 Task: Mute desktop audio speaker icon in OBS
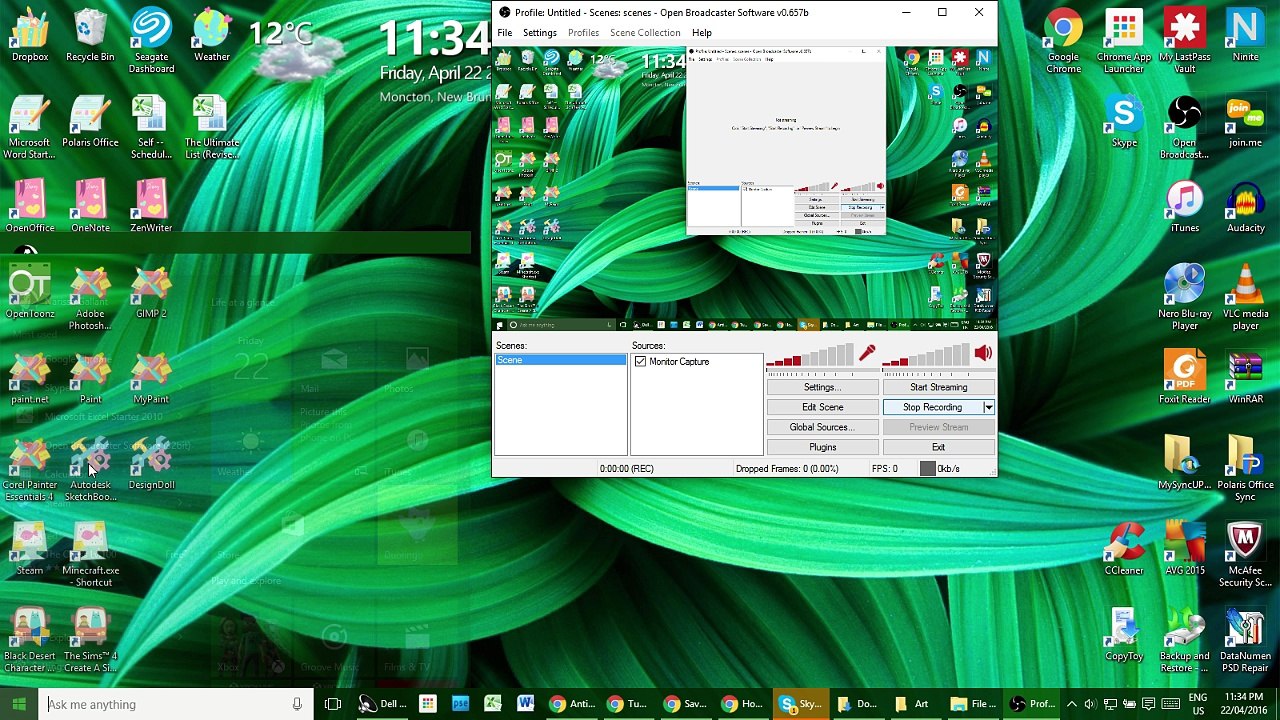[x=983, y=353]
